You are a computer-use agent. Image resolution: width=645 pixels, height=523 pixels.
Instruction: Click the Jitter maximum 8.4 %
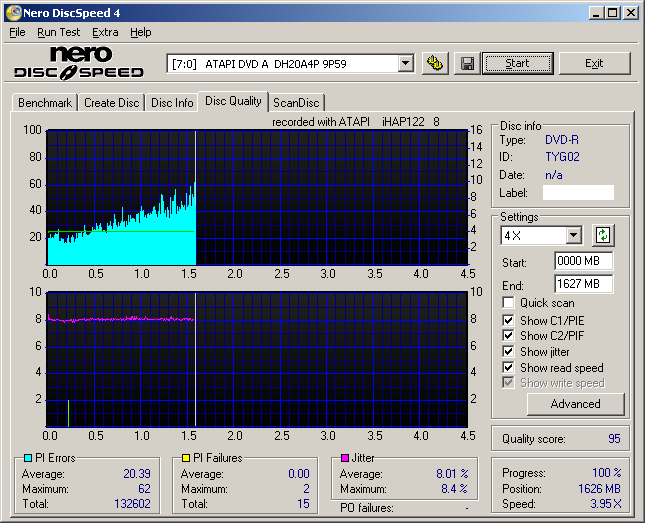[455, 489]
